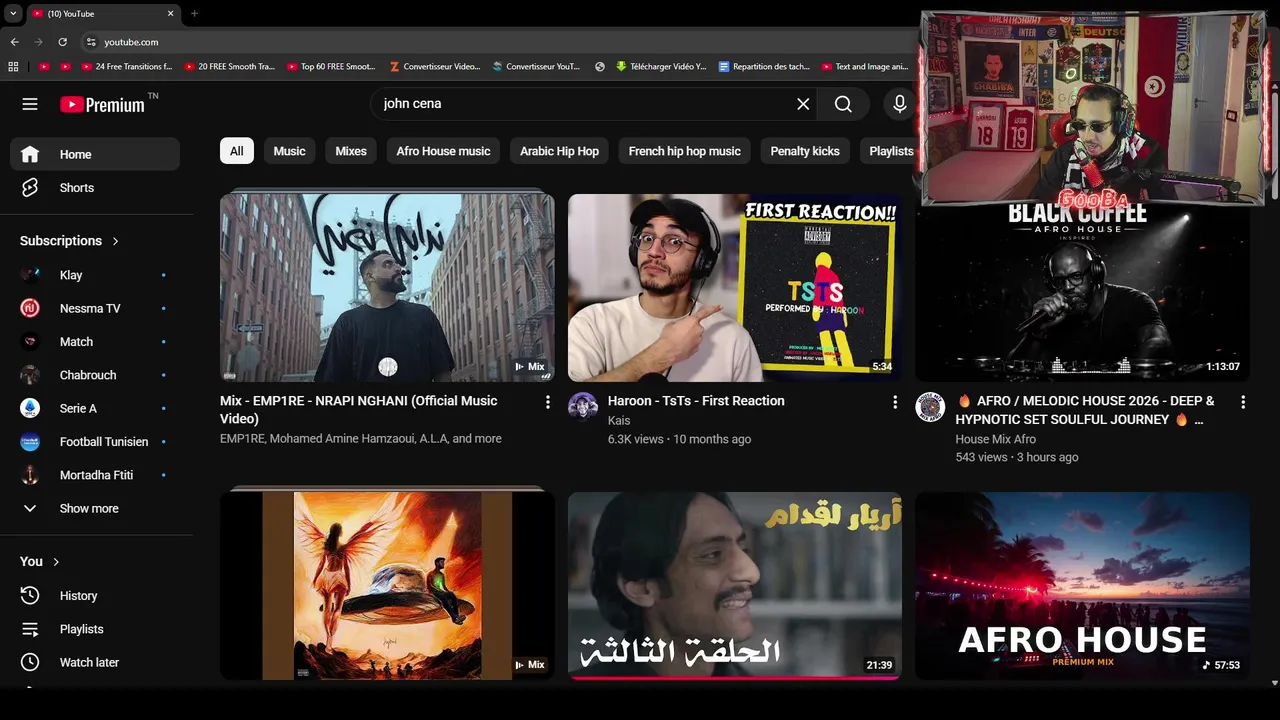Image resolution: width=1280 pixels, height=720 pixels.
Task: Open more options for Afro Melodic House video
Action: [1243, 402]
